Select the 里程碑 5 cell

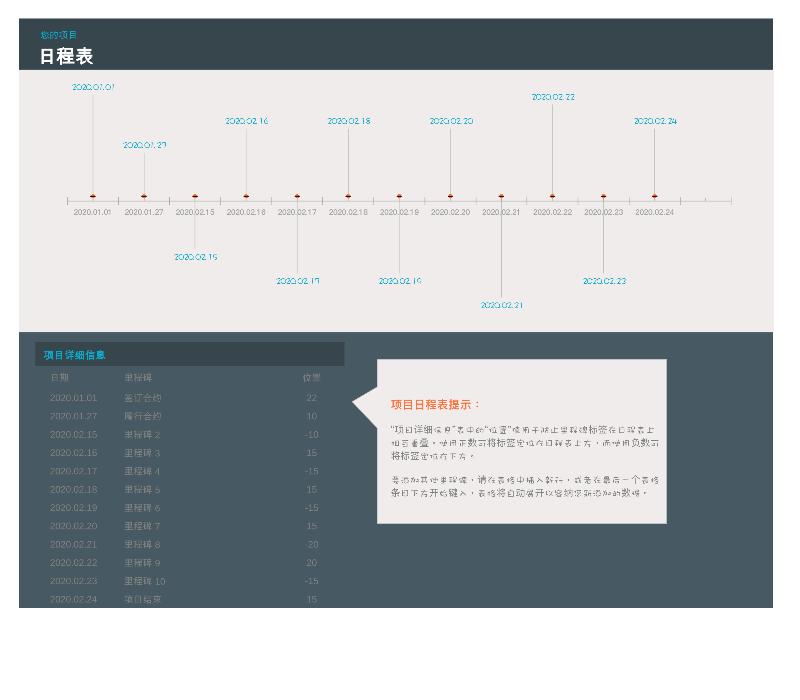pyautogui.click(x=142, y=490)
